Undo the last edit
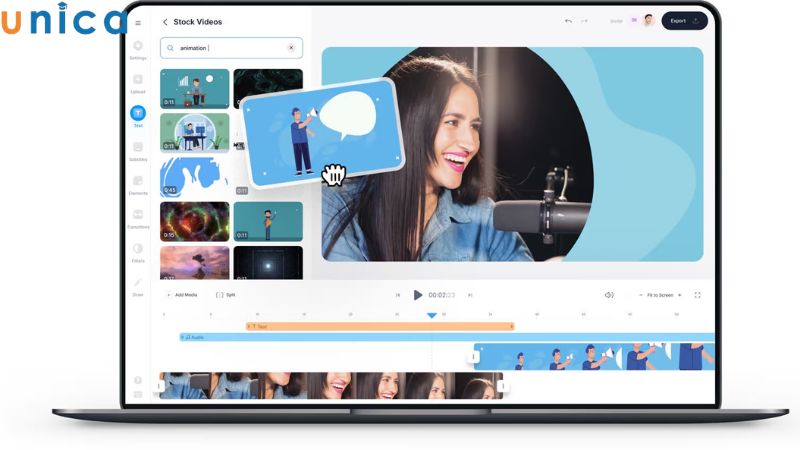800x450 pixels. [568, 21]
